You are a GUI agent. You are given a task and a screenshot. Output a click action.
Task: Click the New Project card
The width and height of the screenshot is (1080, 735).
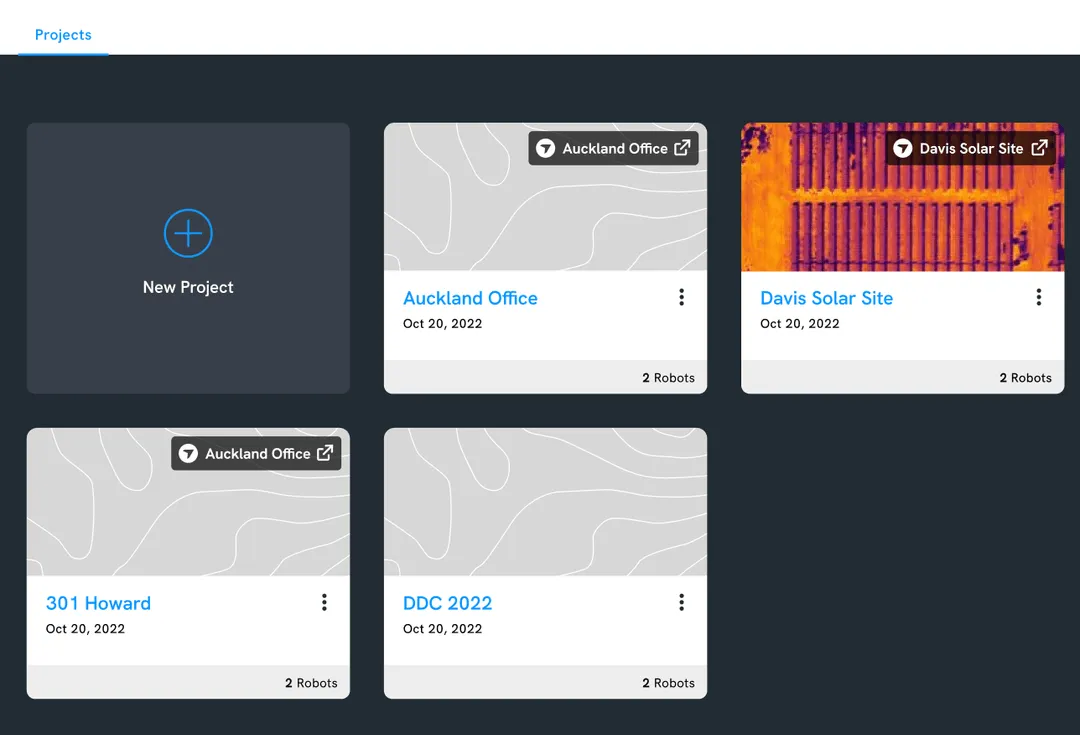pos(187,257)
